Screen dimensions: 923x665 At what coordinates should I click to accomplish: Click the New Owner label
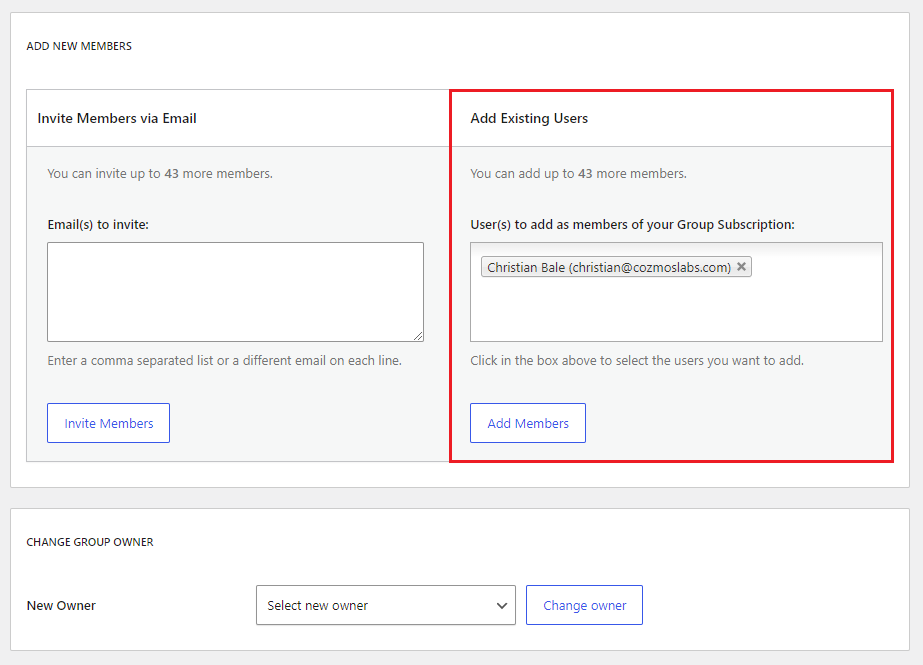coord(61,606)
